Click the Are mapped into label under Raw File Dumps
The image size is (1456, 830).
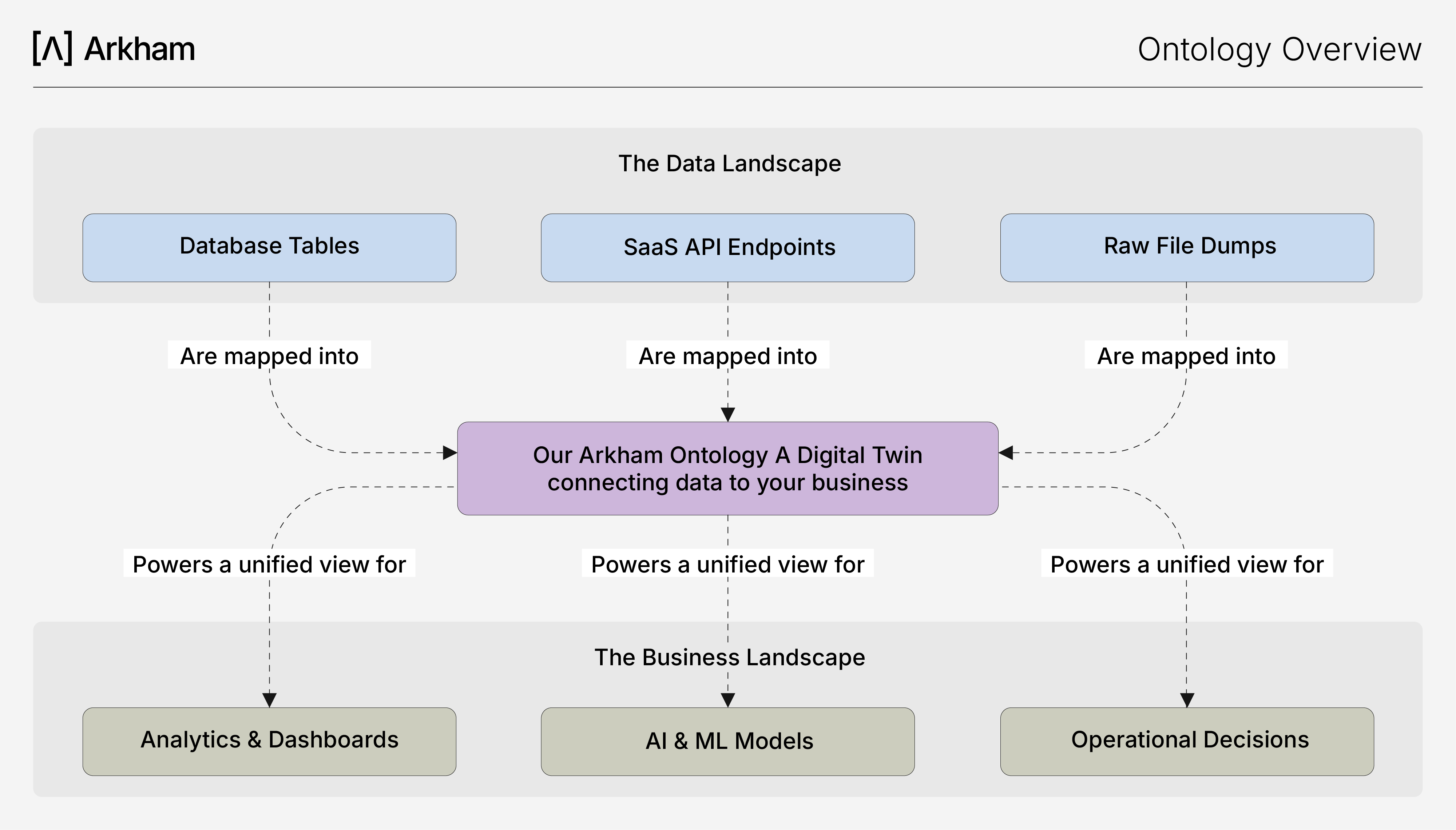point(1186,355)
